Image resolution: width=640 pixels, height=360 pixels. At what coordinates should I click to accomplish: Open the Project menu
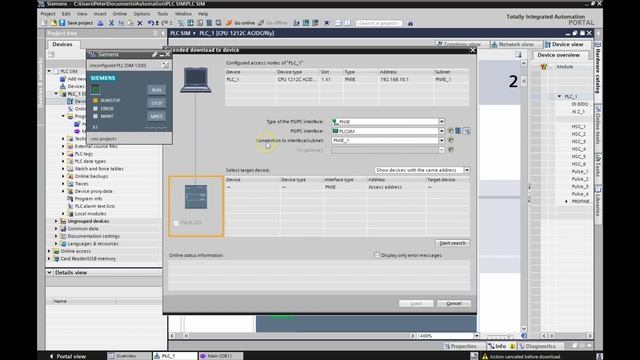click(x=48, y=13)
